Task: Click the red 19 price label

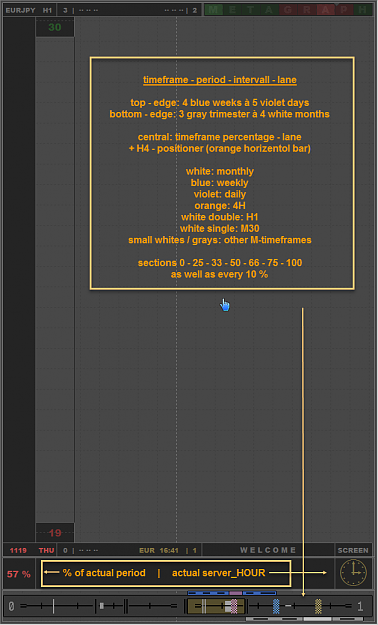Action: point(55,533)
